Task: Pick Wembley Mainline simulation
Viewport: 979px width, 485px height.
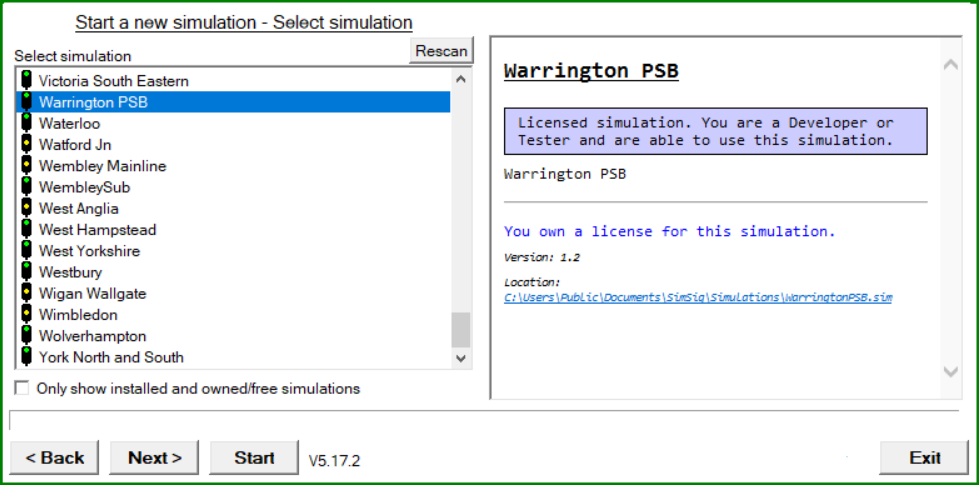Action: click(233, 165)
